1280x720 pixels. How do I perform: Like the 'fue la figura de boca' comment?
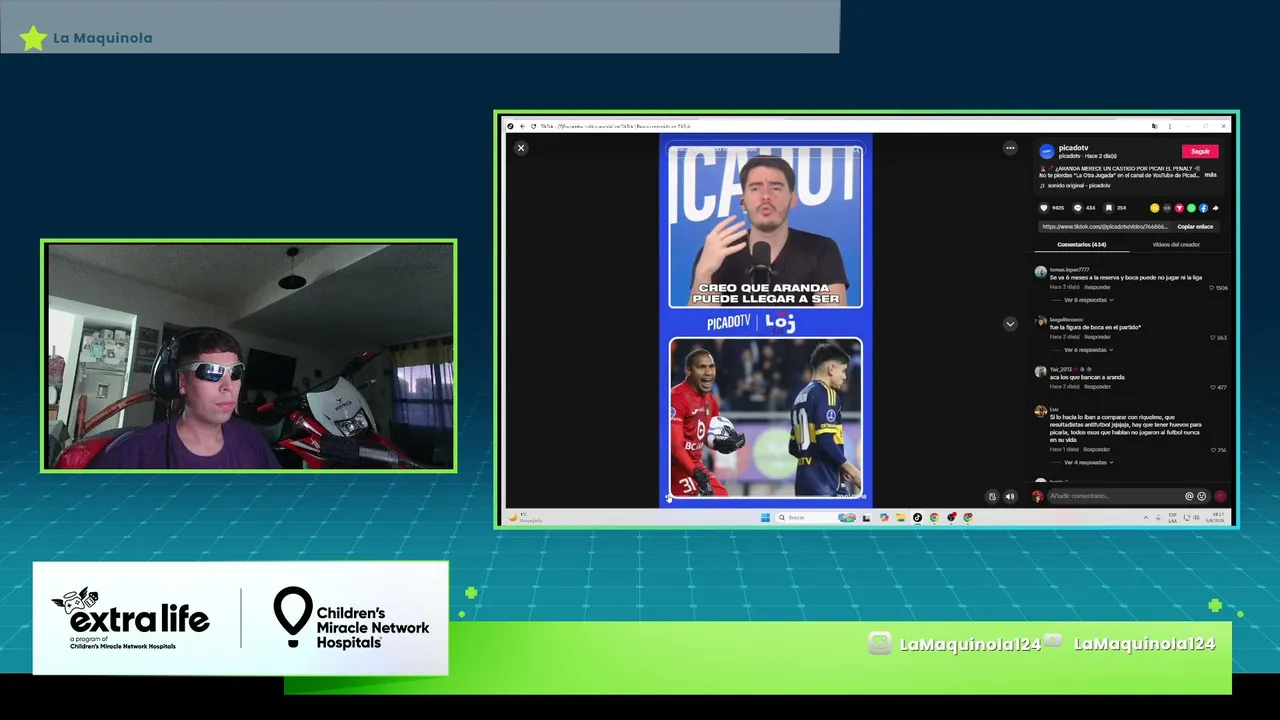[1212, 338]
